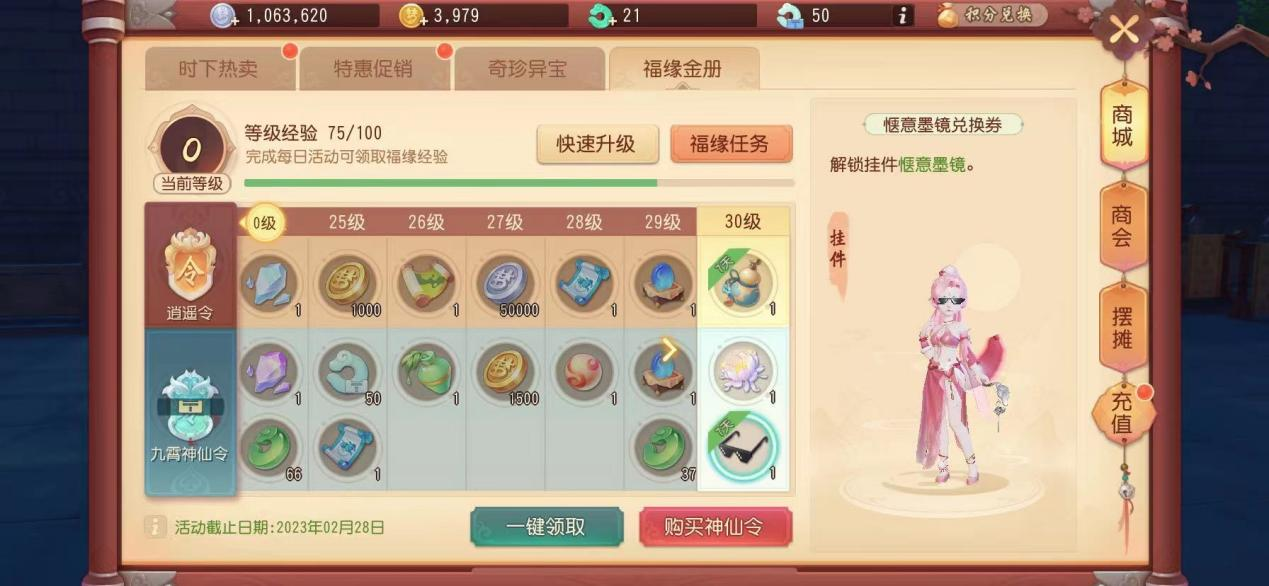Tap the info icon beside activity deadline
Viewport: 1269px width, 586px height.
pyautogui.click(x=155, y=527)
